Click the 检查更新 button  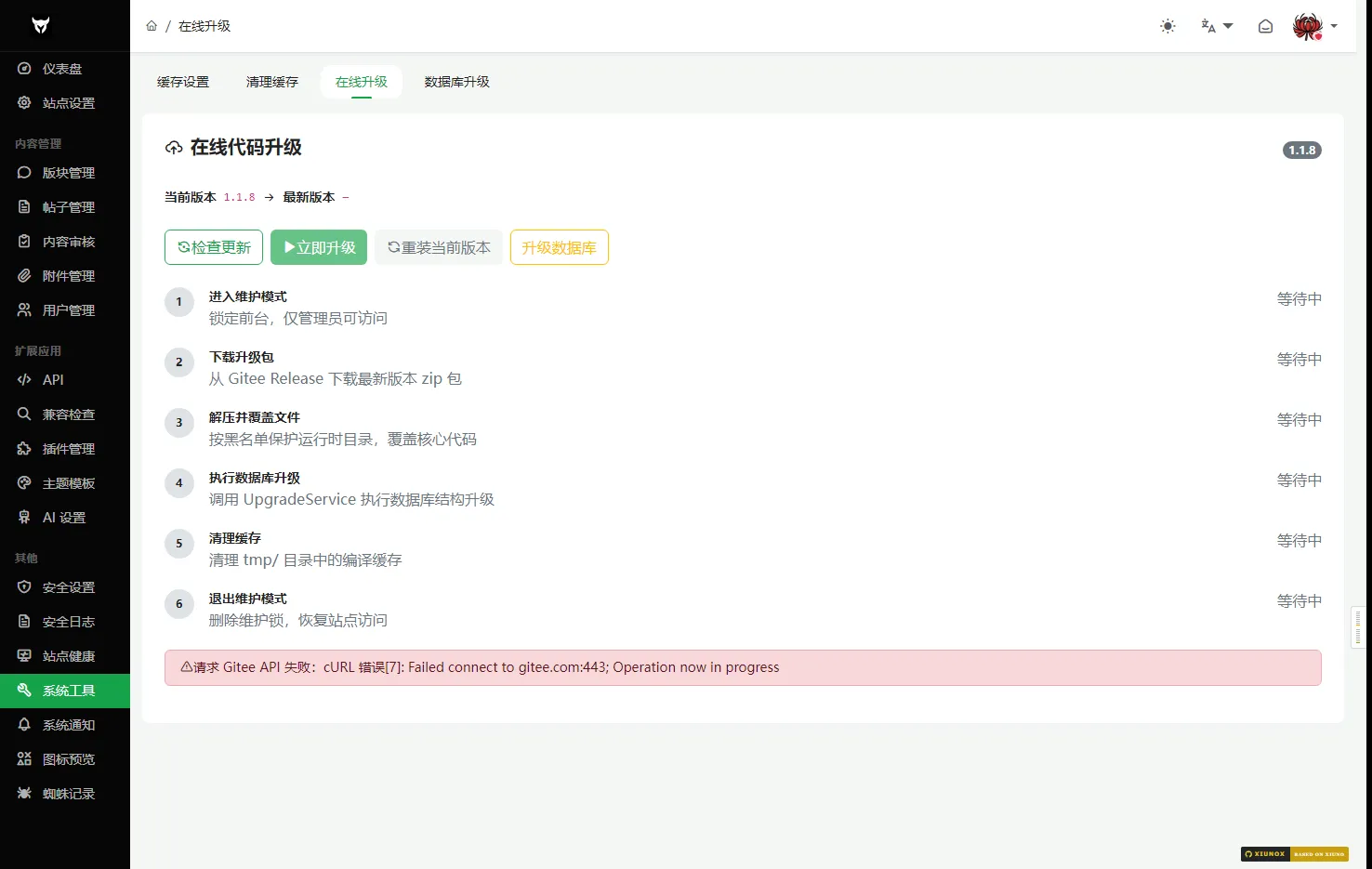point(214,247)
